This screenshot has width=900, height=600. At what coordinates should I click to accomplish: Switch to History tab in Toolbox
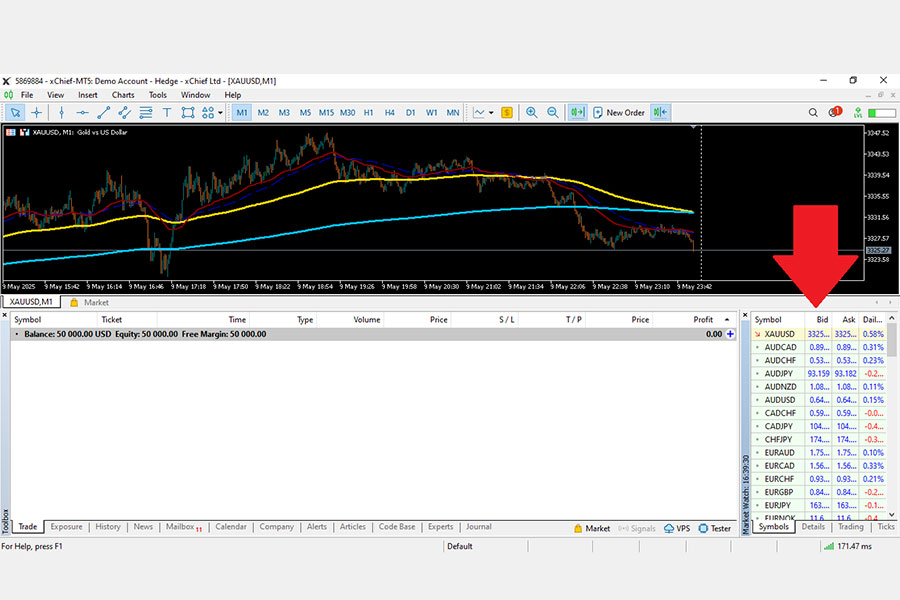[108, 527]
